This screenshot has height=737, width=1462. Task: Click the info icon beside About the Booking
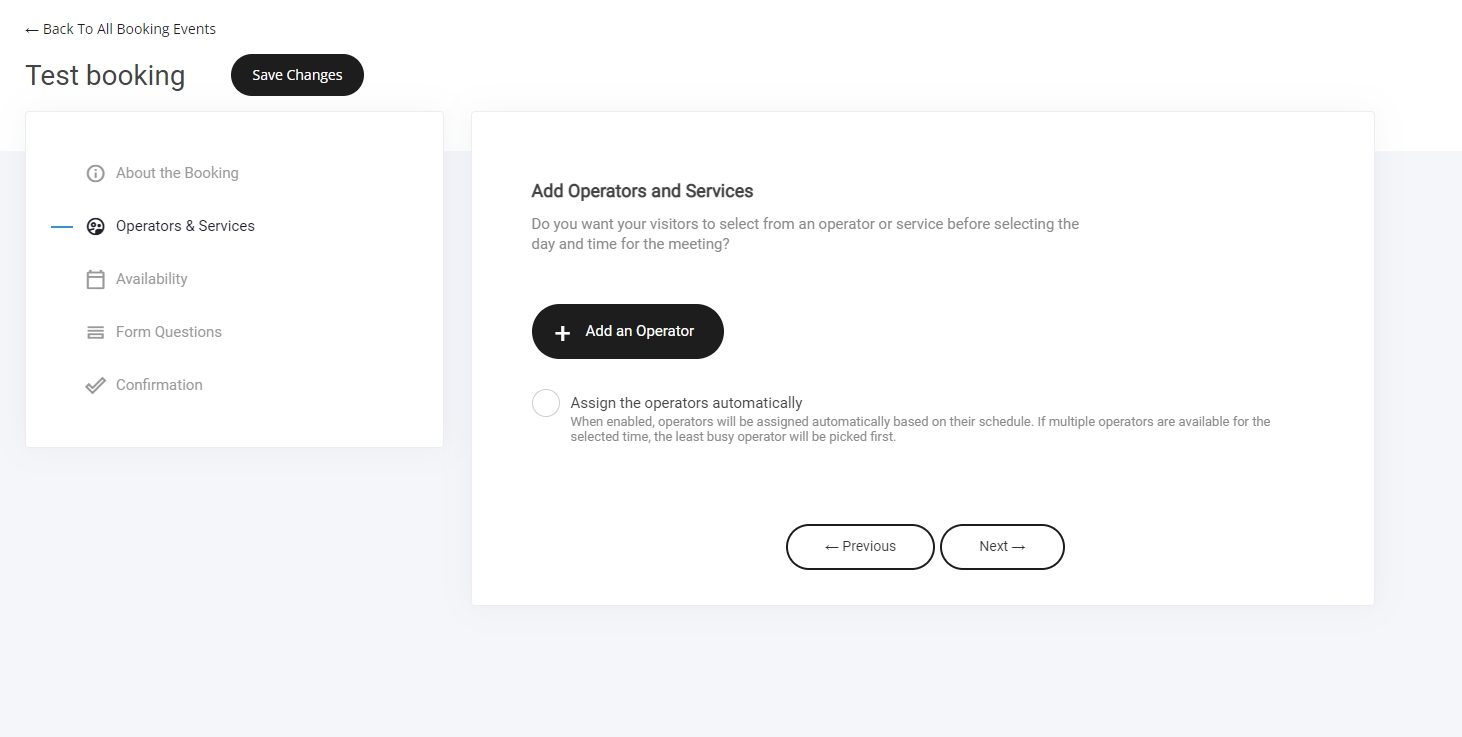[96, 174]
